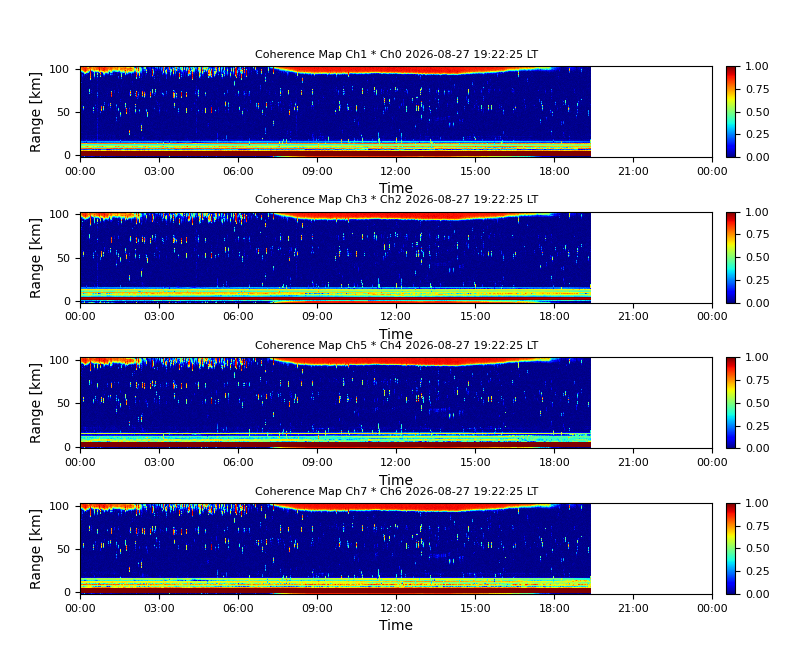Click 'Range [km]' label of the Ch5 * Ch4 plot

pyautogui.click(x=35, y=403)
